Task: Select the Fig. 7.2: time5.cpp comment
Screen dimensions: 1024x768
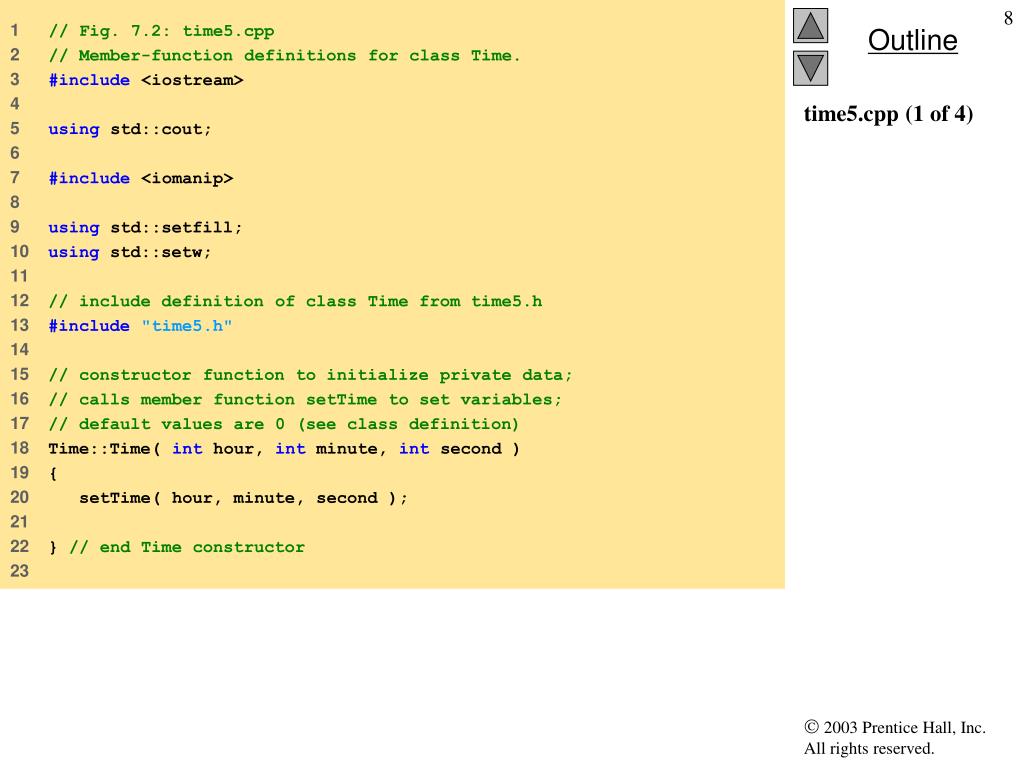Action: (x=161, y=31)
